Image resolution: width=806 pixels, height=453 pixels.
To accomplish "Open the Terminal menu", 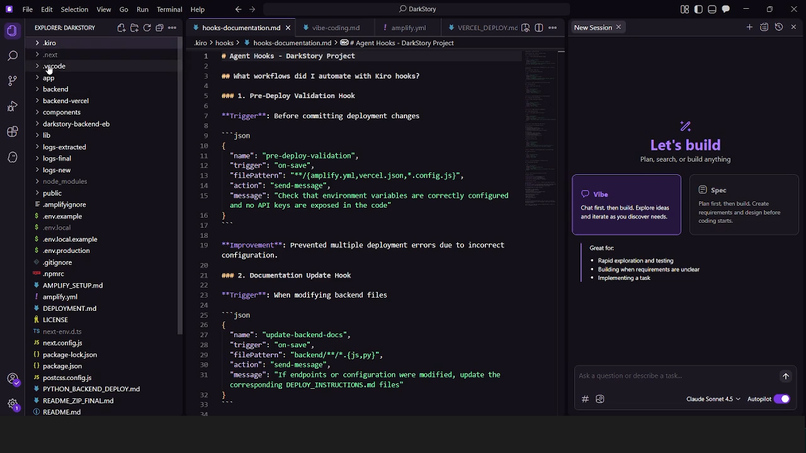I will (169, 9).
